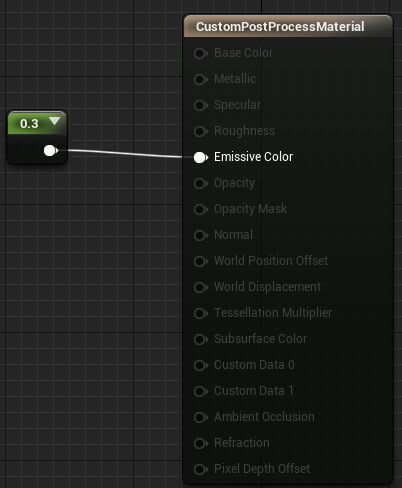Click the Tessellation Multiplier pin
The height and width of the screenshot is (488, 402).
coord(200,313)
